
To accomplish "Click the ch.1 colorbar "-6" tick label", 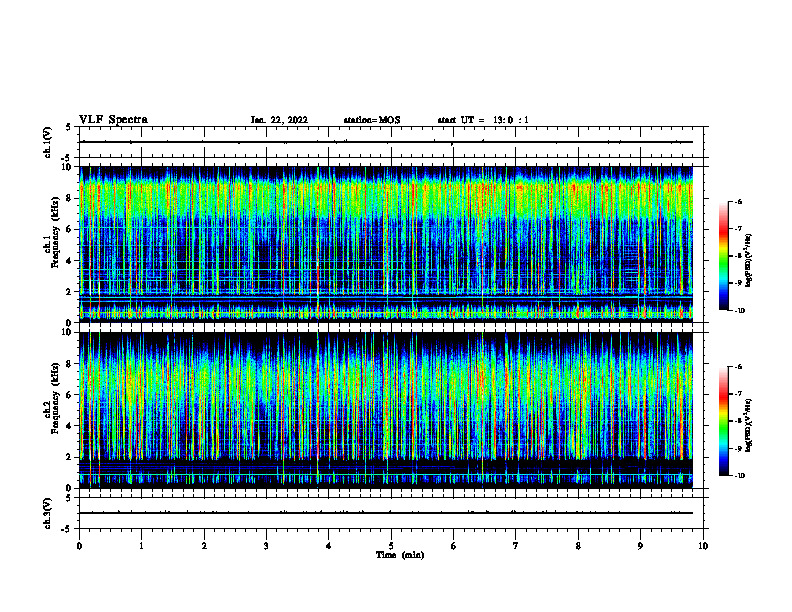I will tap(738, 202).
